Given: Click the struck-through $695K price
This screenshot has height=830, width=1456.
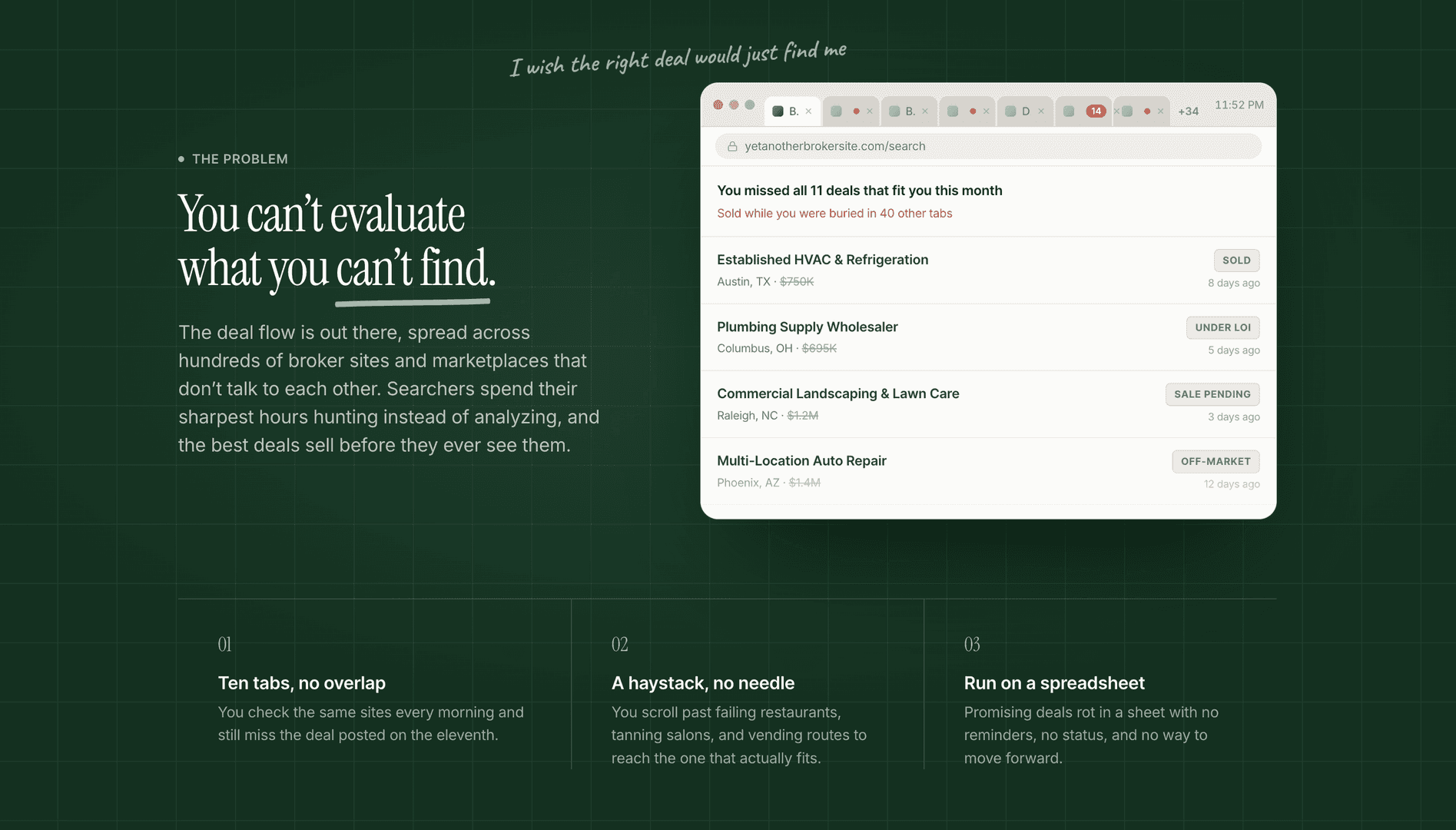Looking at the screenshot, I should (819, 349).
